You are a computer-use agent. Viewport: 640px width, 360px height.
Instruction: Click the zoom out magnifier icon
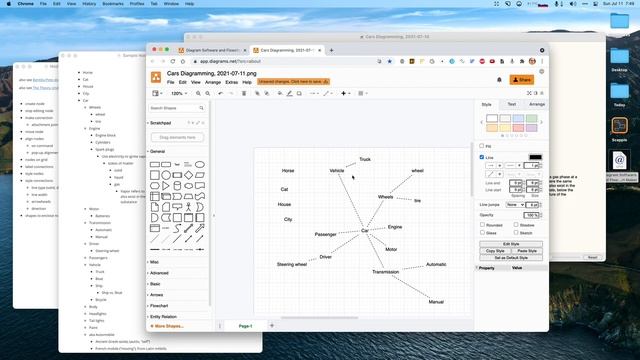click(x=208, y=93)
